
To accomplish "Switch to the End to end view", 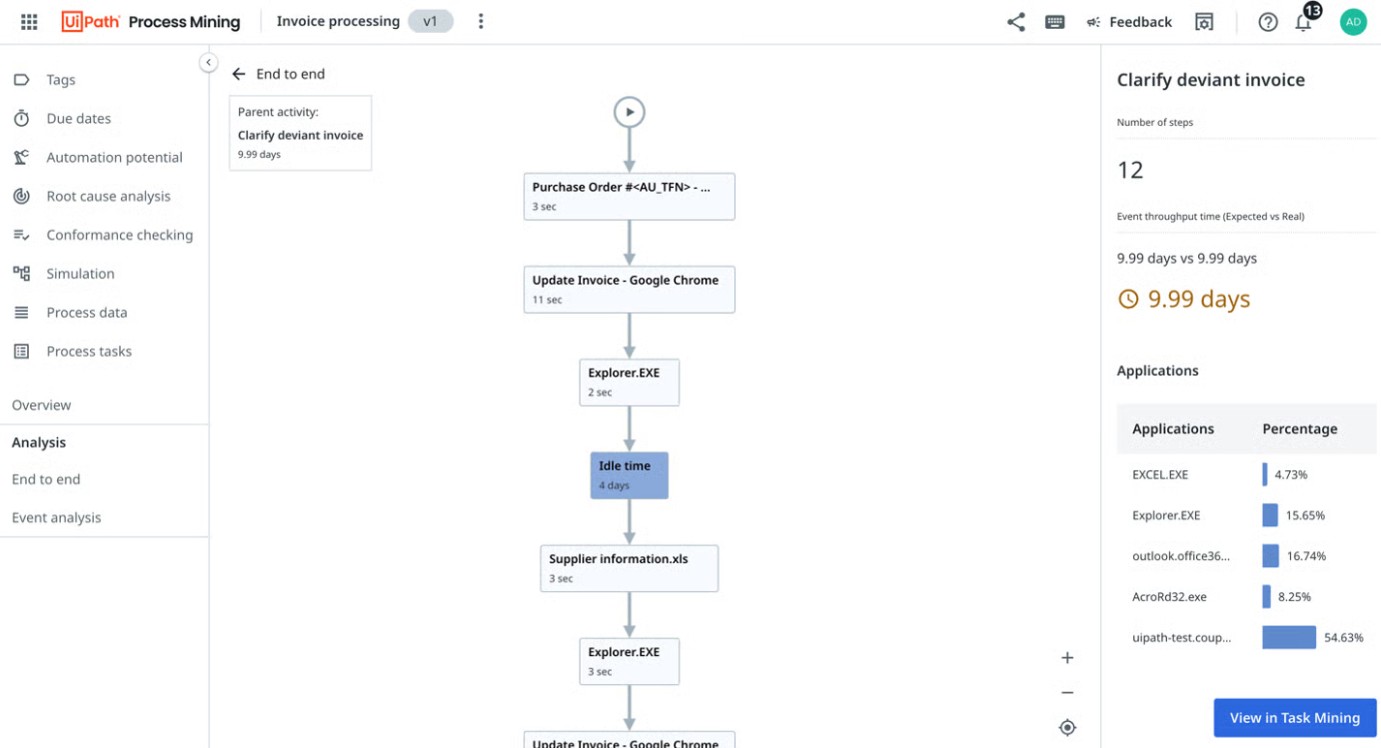I will click(46, 478).
